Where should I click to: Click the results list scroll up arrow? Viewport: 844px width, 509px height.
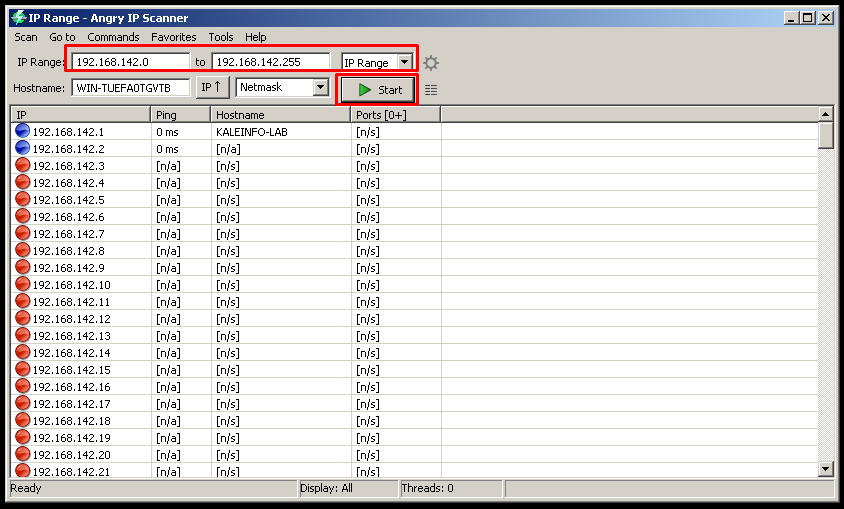(826, 114)
